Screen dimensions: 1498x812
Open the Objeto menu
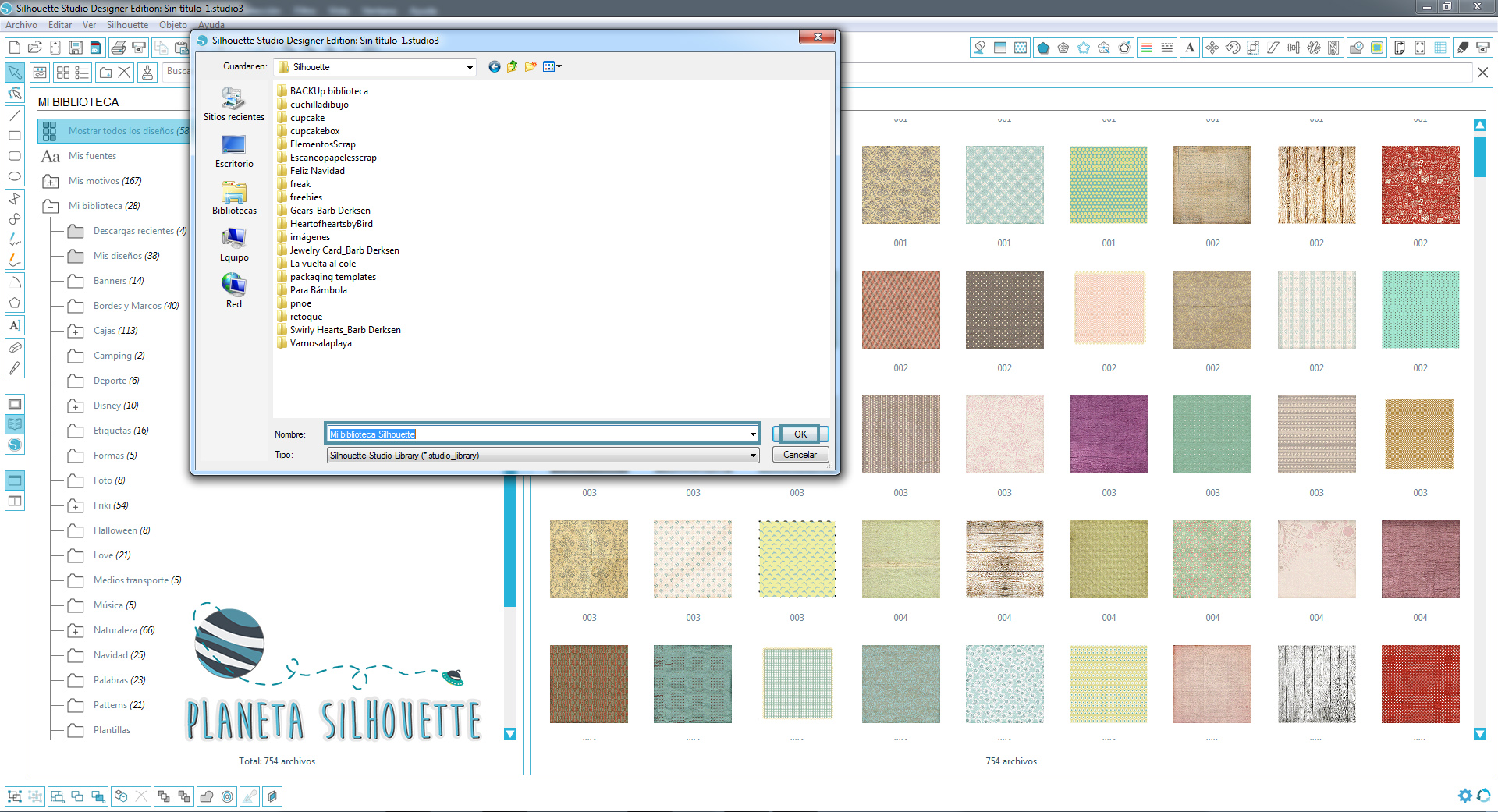(x=173, y=25)
